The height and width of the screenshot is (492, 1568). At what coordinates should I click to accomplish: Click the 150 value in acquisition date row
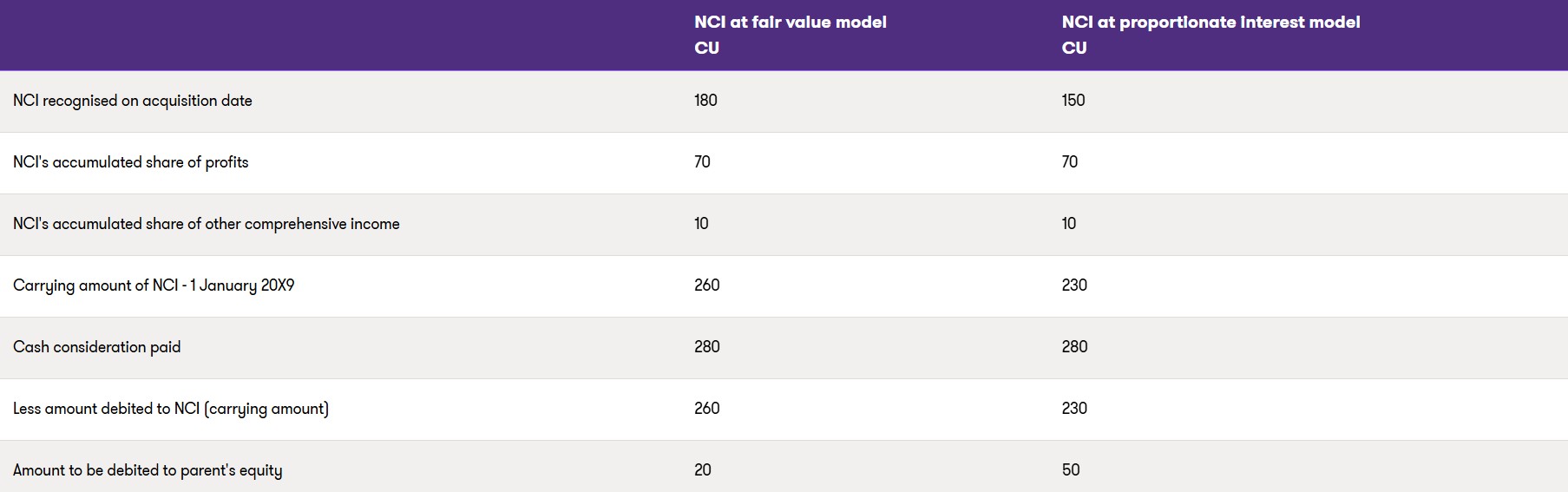(x=1073, y=101)
